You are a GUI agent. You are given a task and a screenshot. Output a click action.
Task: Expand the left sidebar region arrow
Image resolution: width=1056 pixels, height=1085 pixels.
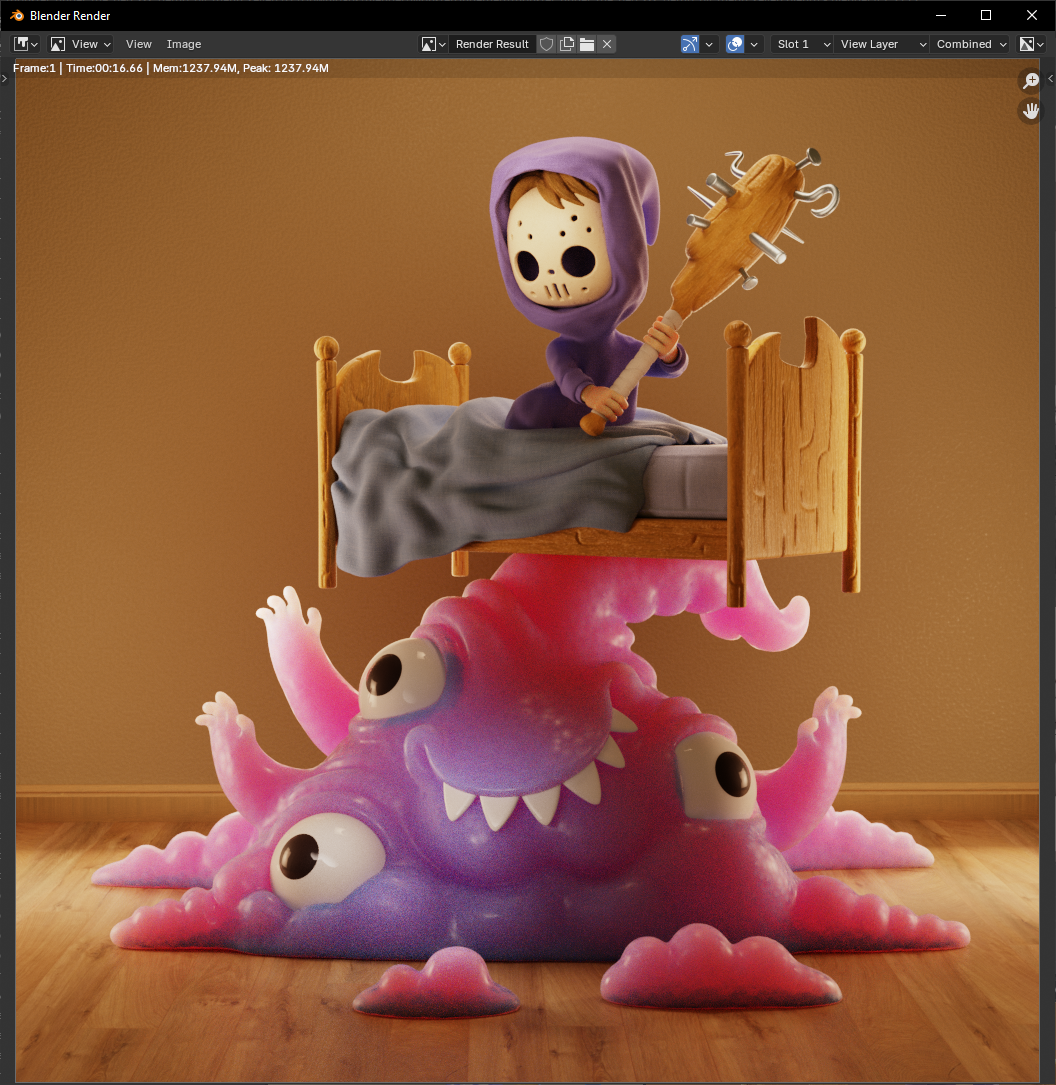5,79
